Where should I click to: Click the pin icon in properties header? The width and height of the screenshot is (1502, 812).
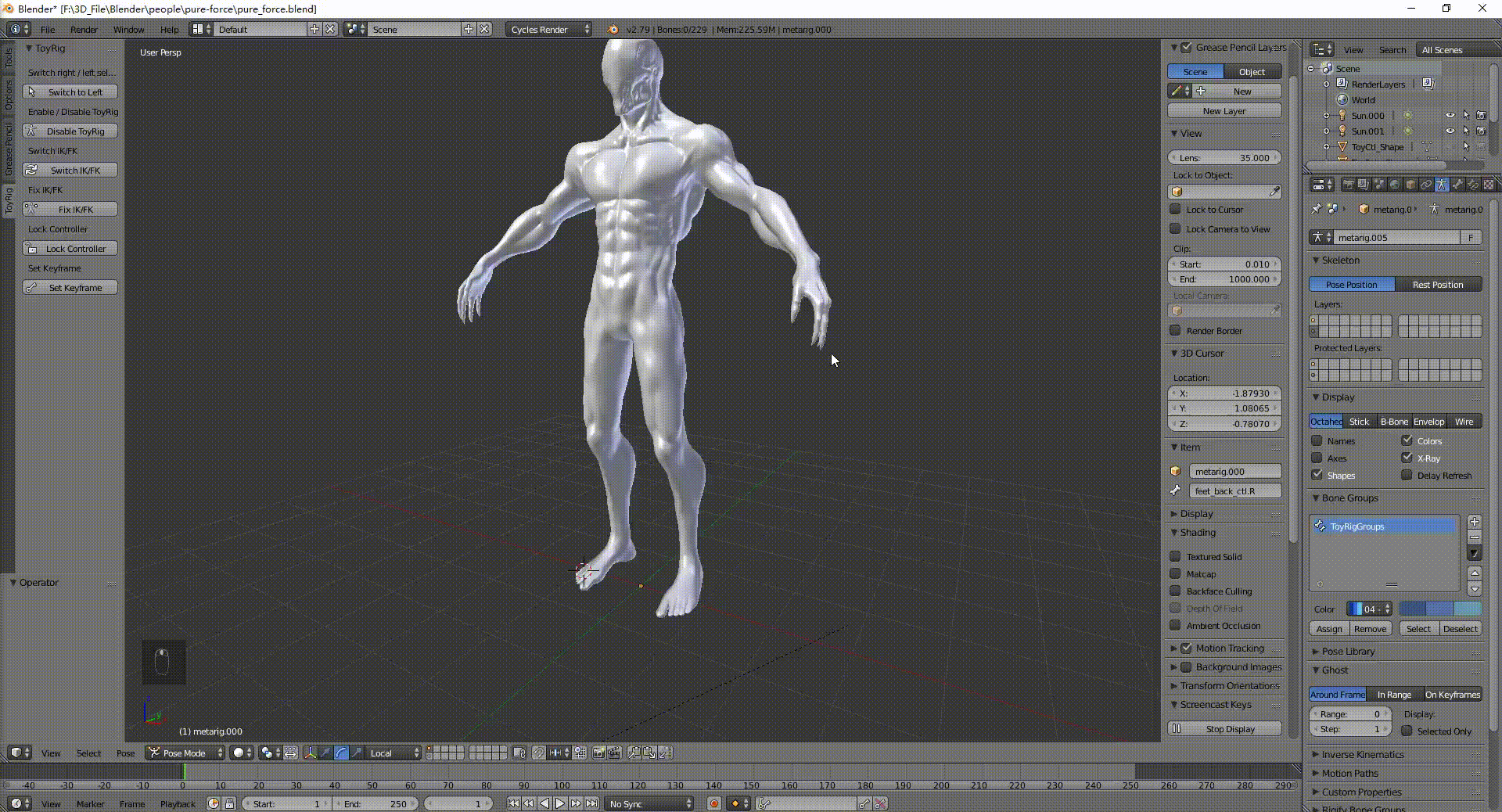[1316, 209]
